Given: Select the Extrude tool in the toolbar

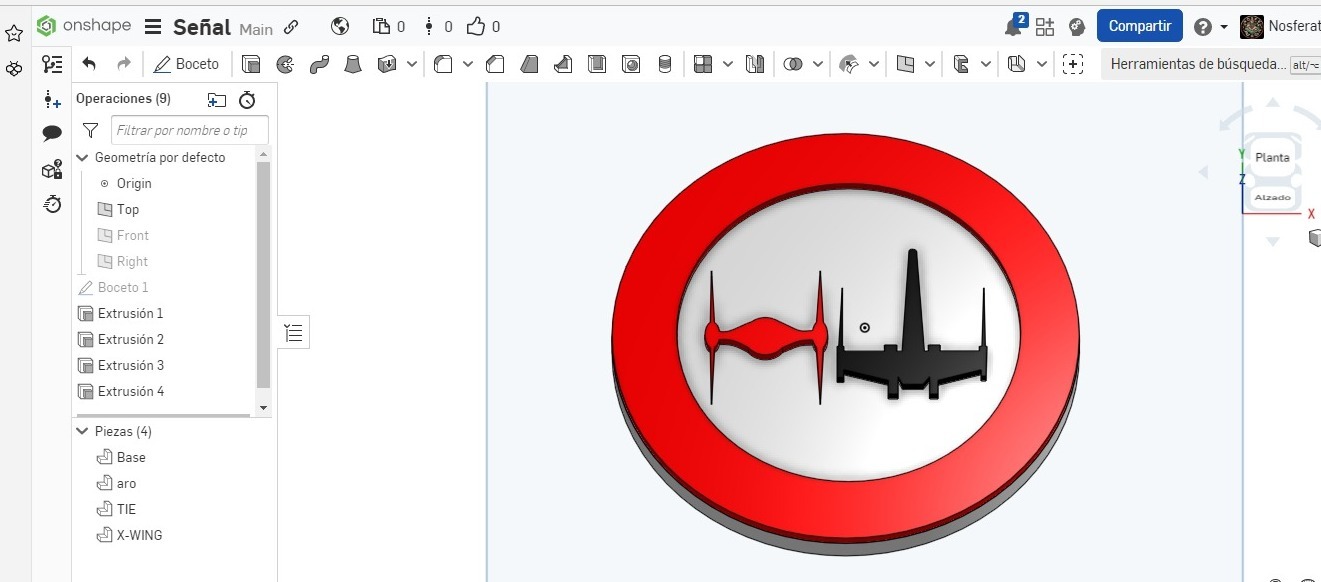Looking at the screenshot, I should tap(251, 64).
